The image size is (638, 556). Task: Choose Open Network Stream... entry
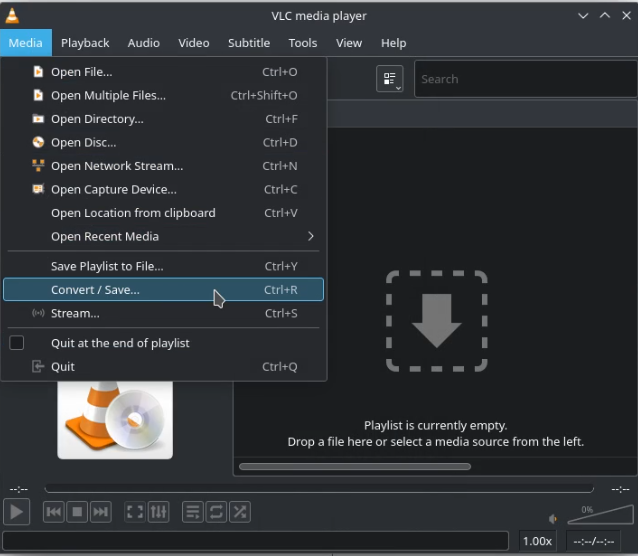163,166
